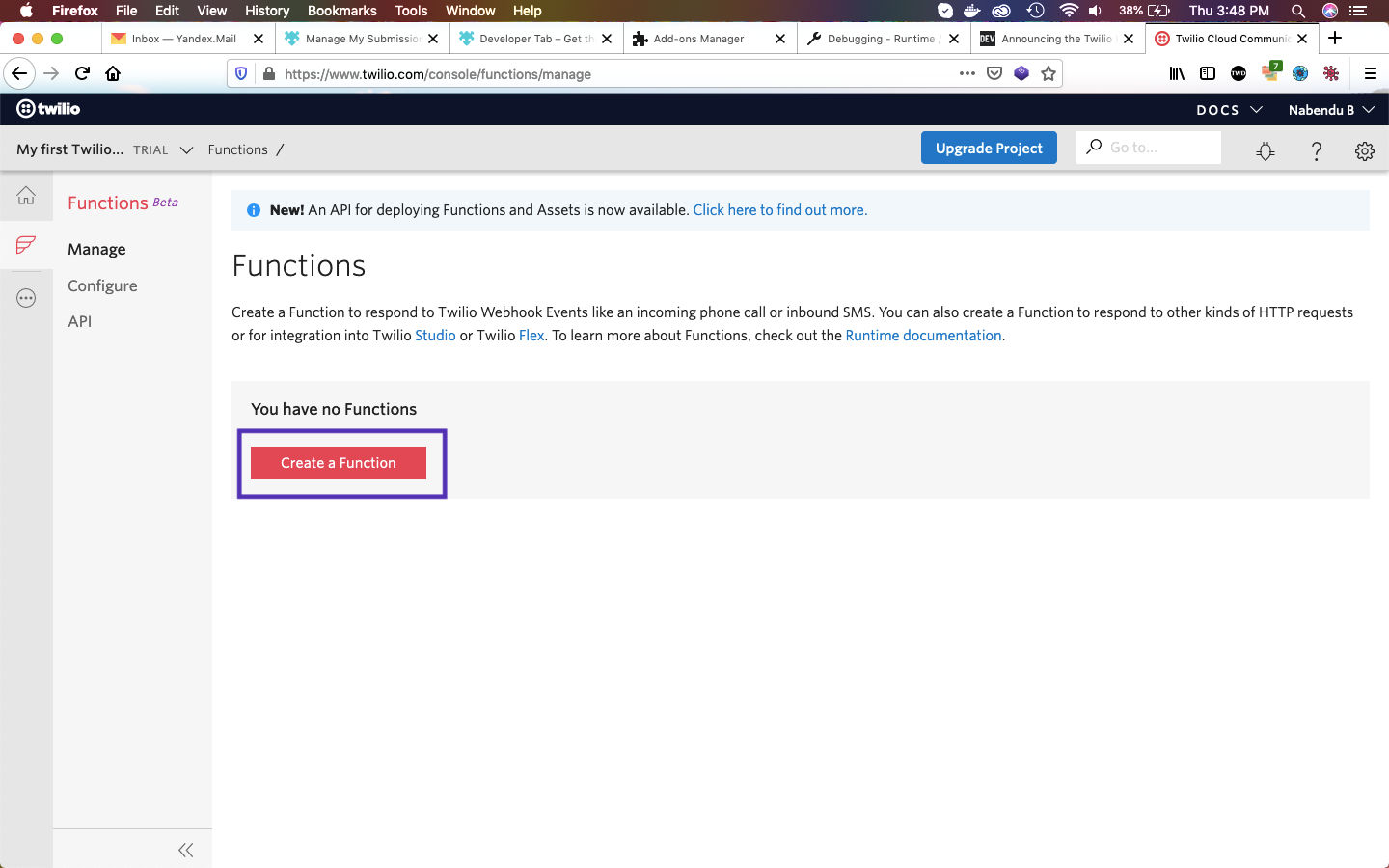Open the Apple menu
Viewport: 1389px width, 868px height.
point(26,11)
